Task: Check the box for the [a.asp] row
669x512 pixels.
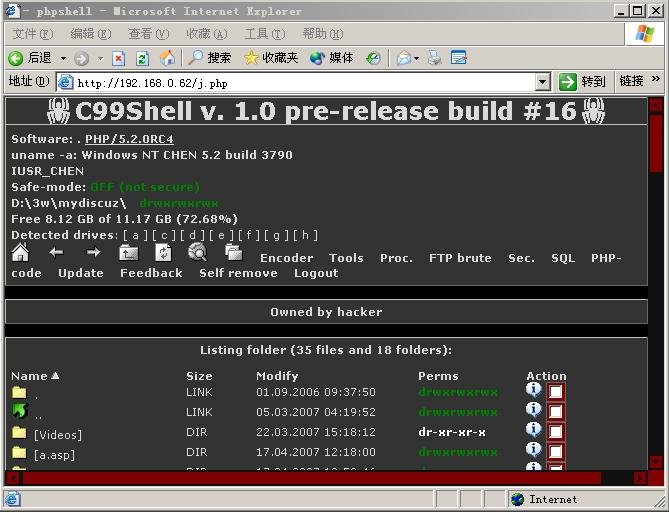Action: 556,451
